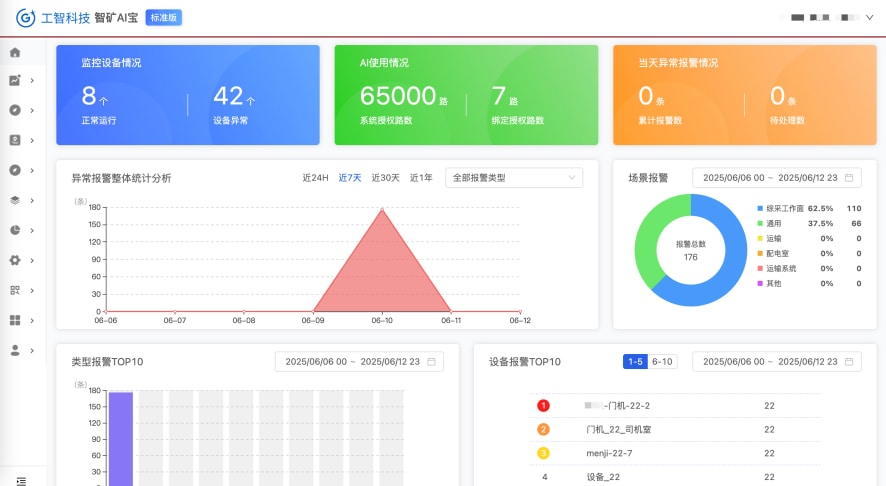The image size is (886, 486).
Task: Open the user profile sidebar icon
Action: point(14,350)
